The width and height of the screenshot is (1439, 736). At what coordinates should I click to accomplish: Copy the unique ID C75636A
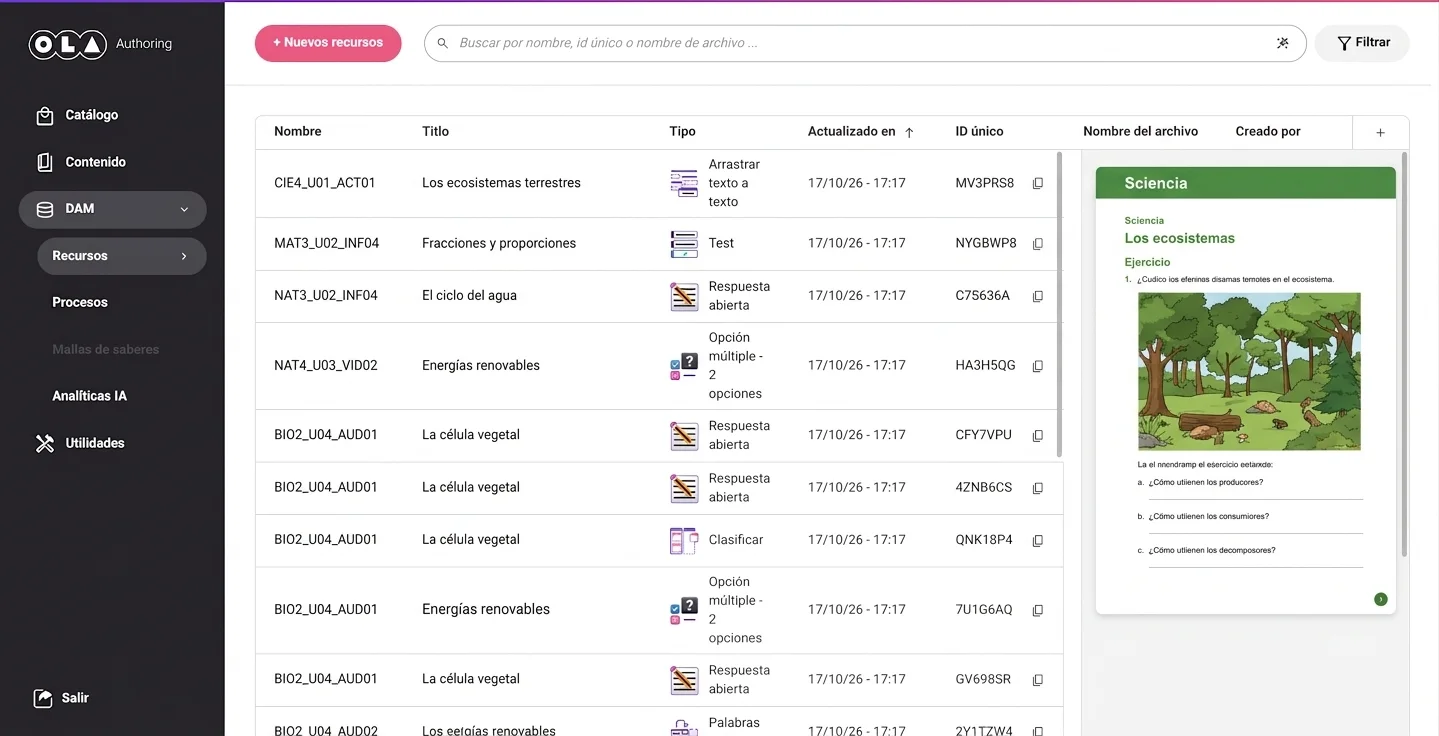pos(1038,296)
